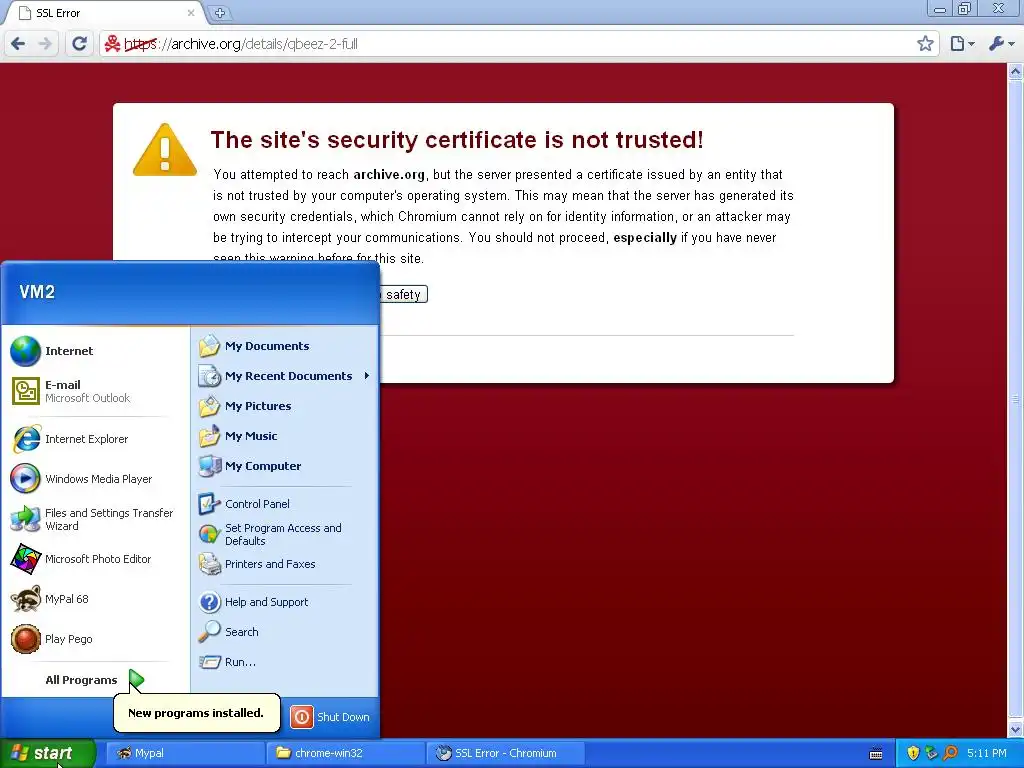Image resolution: width=1024 pixels, height=768 pixels.
Task: Go back with the browser back arrow
Action: pyautogui.click(x=18, y=44)
